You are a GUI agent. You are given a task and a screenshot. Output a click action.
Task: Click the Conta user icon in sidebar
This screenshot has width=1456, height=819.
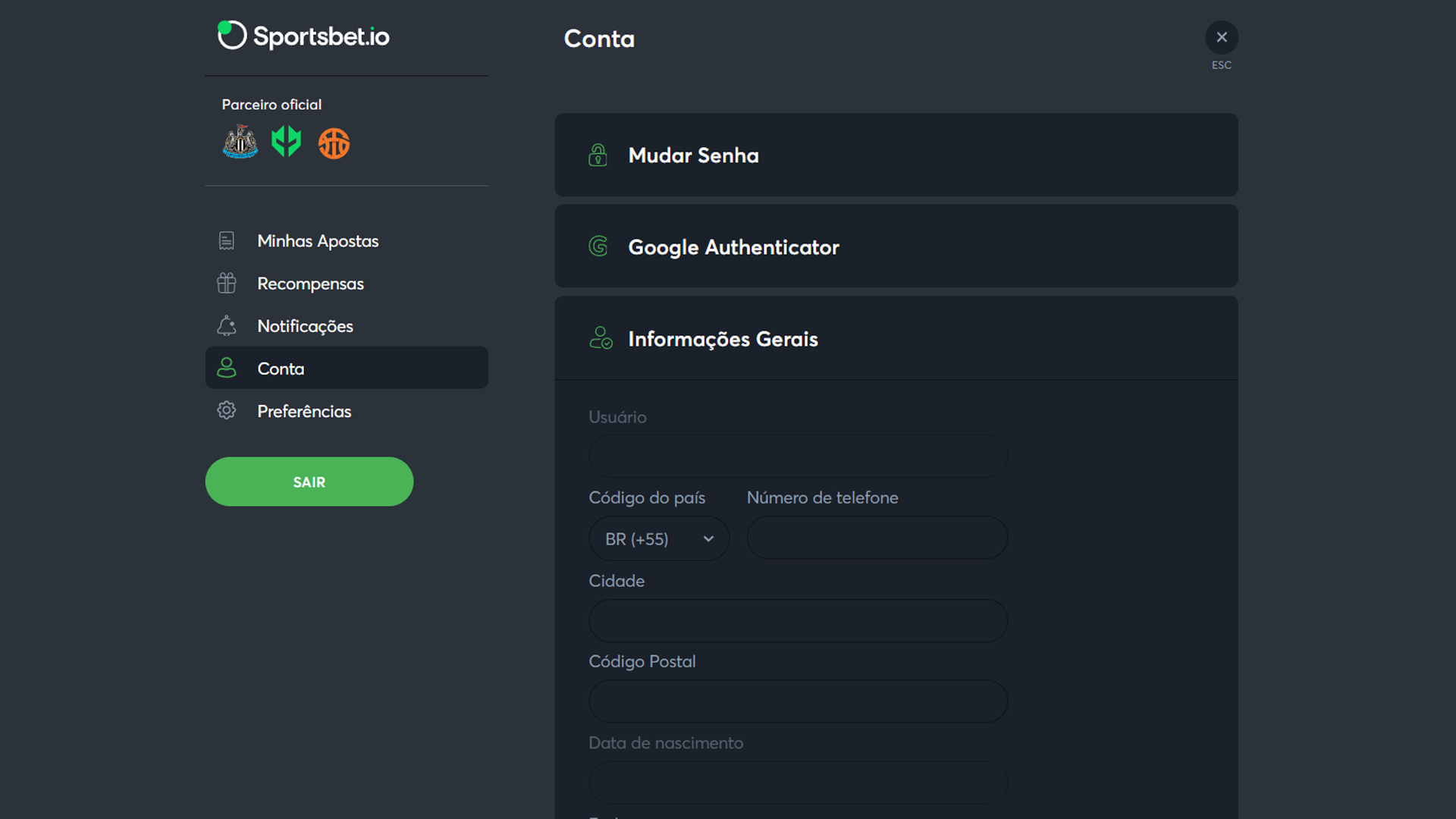pyautogui.click(x=227, y=367)
